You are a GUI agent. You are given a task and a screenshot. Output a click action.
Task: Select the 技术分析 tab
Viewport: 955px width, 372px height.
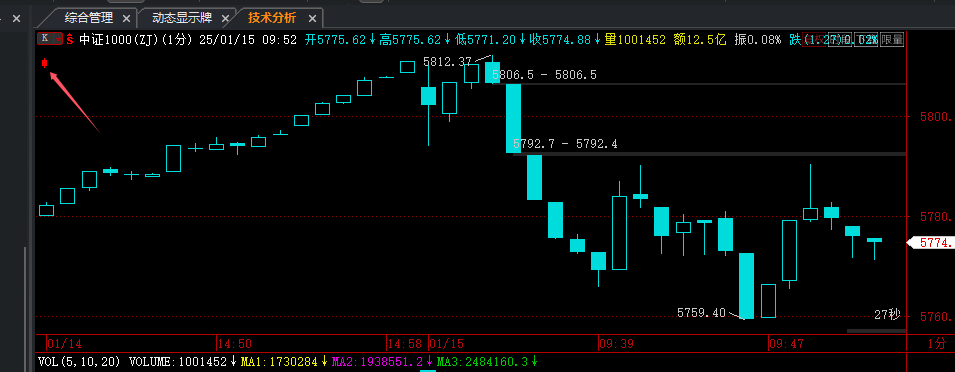tap(272, 18)
